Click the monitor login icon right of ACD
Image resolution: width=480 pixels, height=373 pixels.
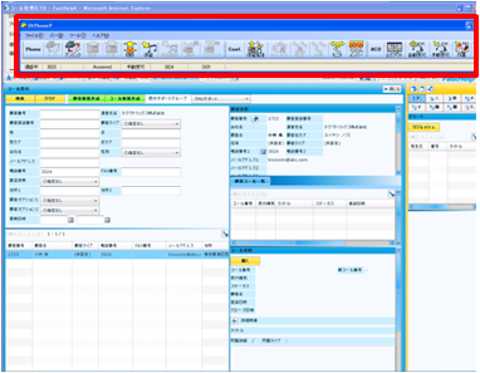(395, 49)
